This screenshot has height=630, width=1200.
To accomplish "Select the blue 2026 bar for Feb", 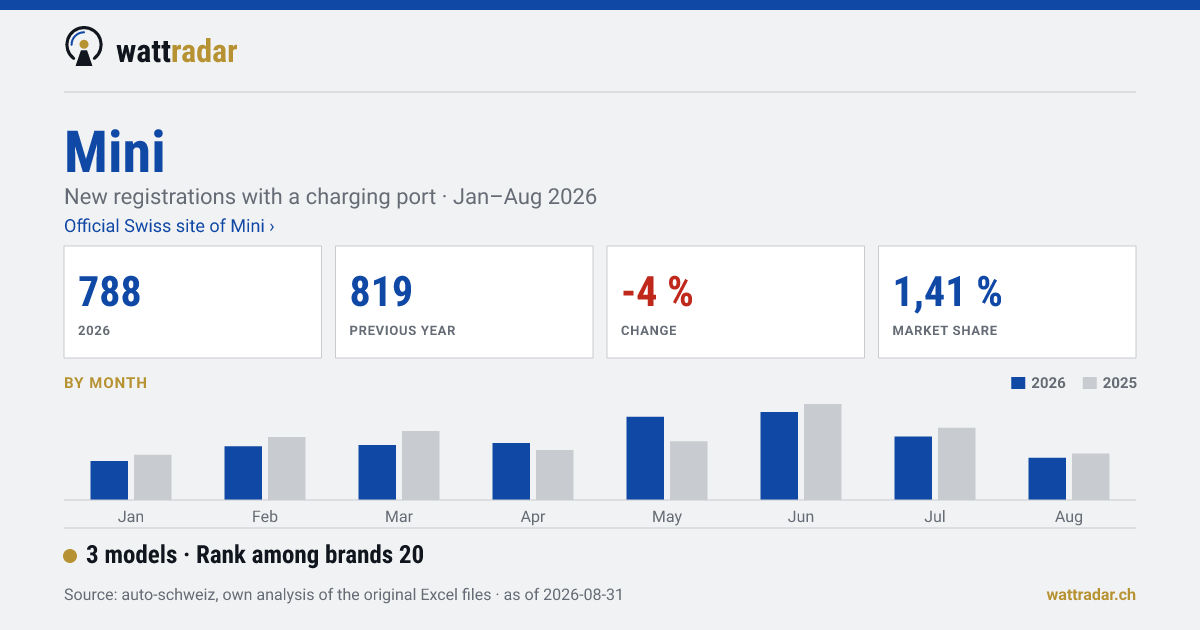I will coord(243,473).
